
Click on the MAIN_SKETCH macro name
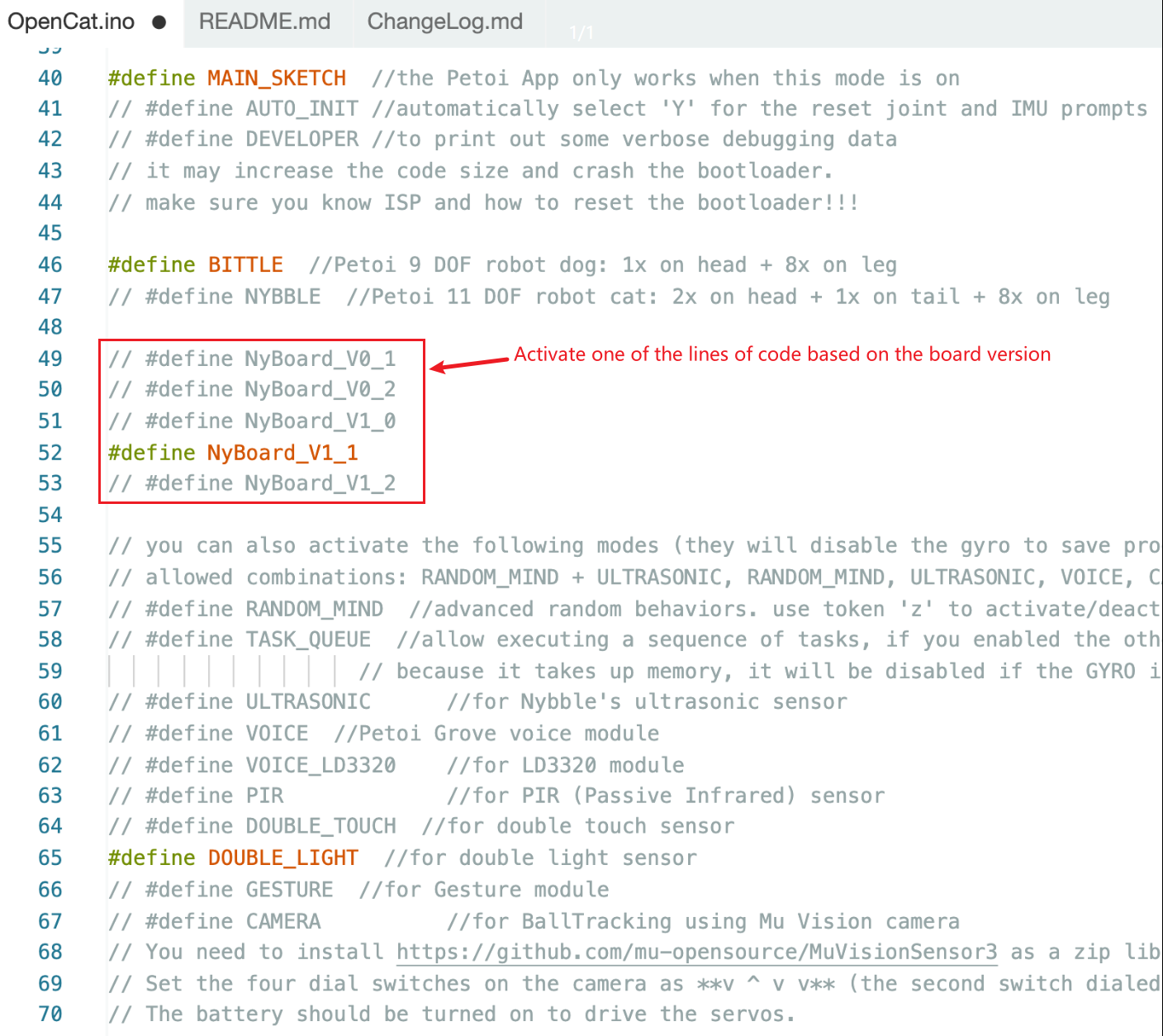277,78
